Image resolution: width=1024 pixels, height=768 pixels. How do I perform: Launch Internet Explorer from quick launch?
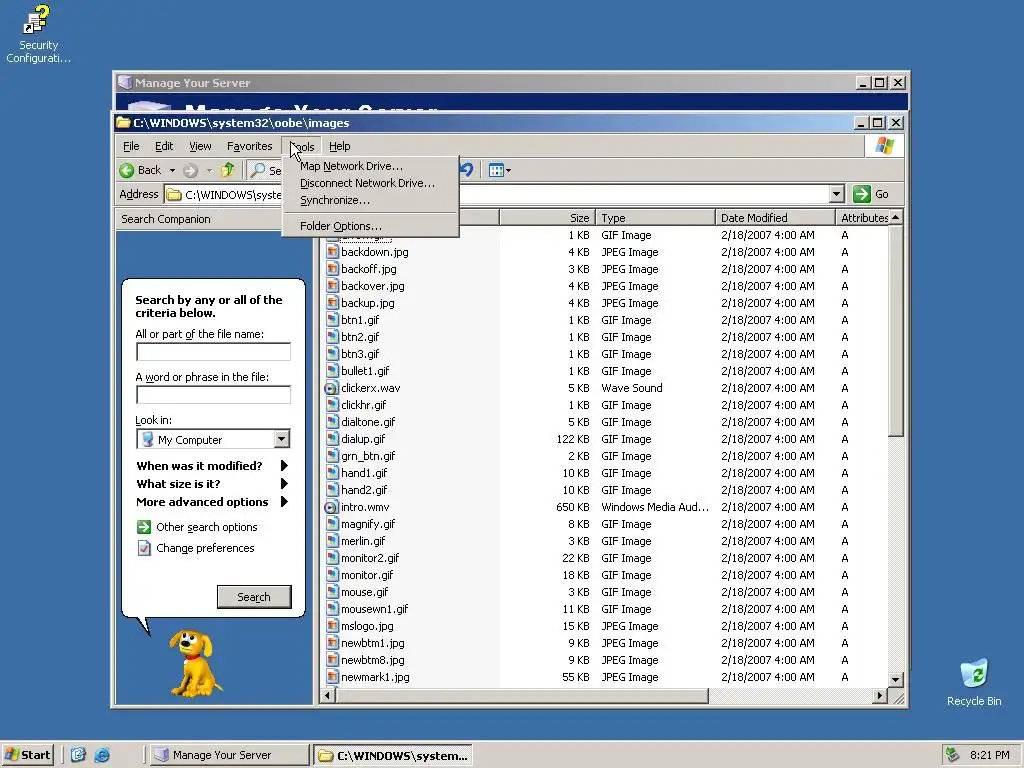point(102,755)
